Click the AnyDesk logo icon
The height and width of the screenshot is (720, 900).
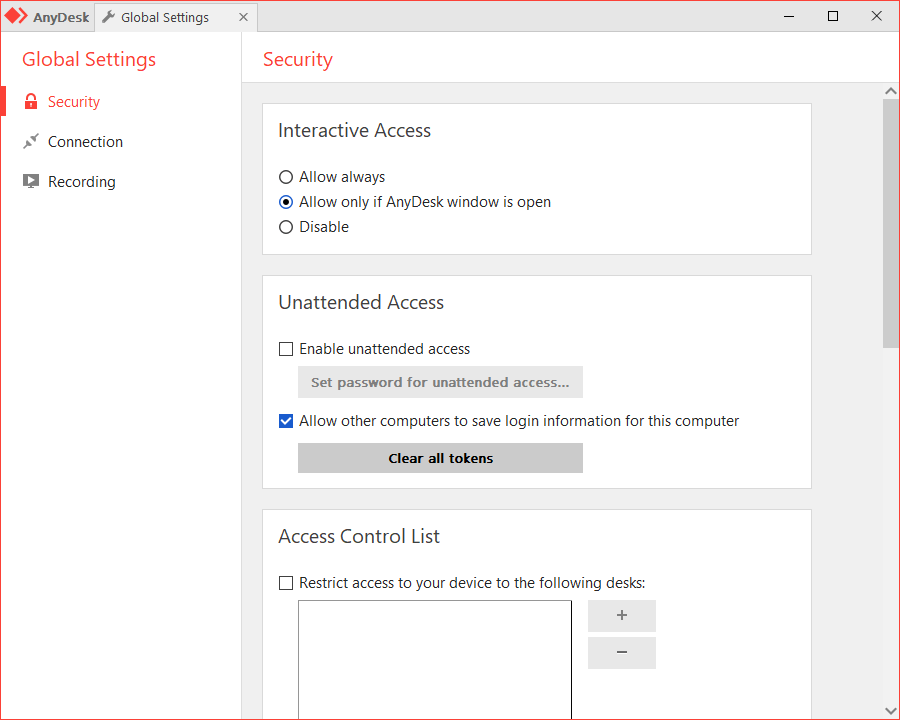pyautogui.click(x=15, y=16)
